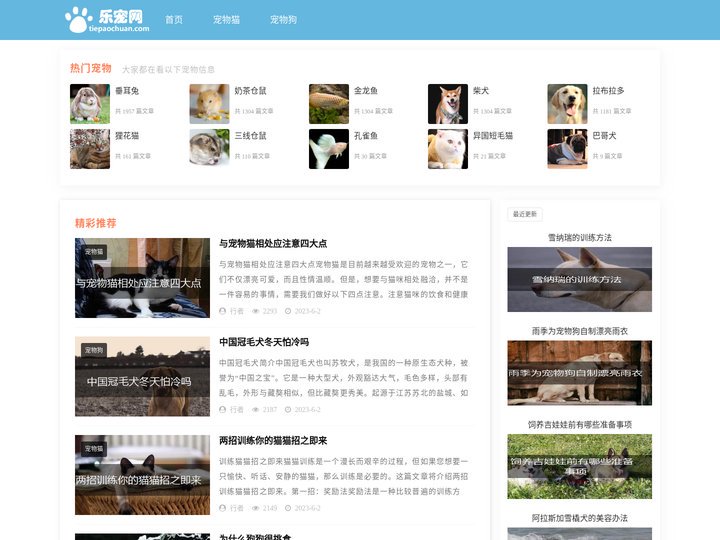This screenshot has width=720, height=540.
Task: Open article title 两招训练你的猫猫招之即来
Action: 273,441
